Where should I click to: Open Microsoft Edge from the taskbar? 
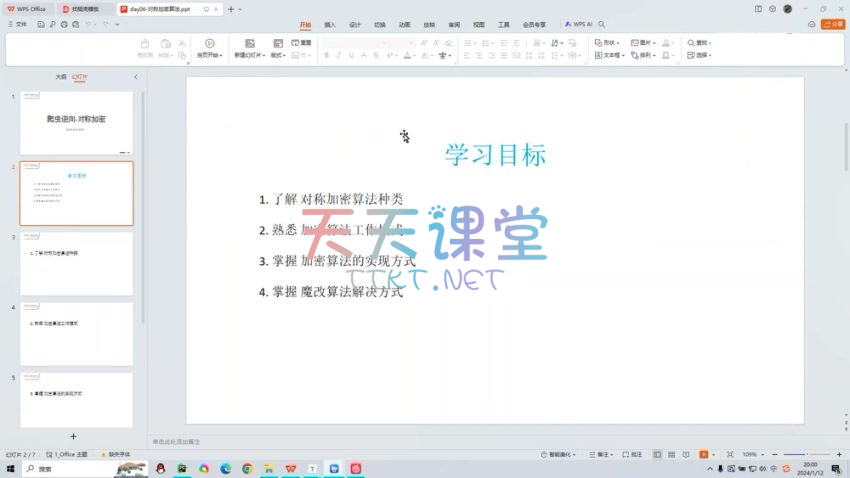pos(225,468)
